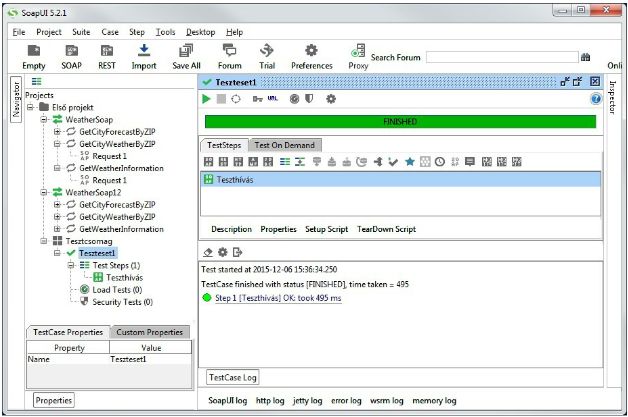
Task: Click the TestCase Log button
Action: click(233, 377)
